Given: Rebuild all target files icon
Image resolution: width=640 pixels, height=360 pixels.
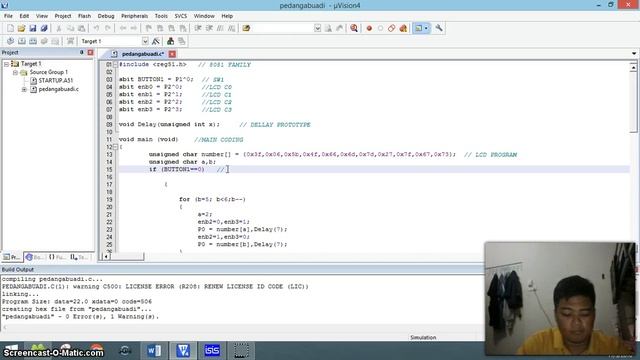Looking at the screenshot, I should point(33,41).
